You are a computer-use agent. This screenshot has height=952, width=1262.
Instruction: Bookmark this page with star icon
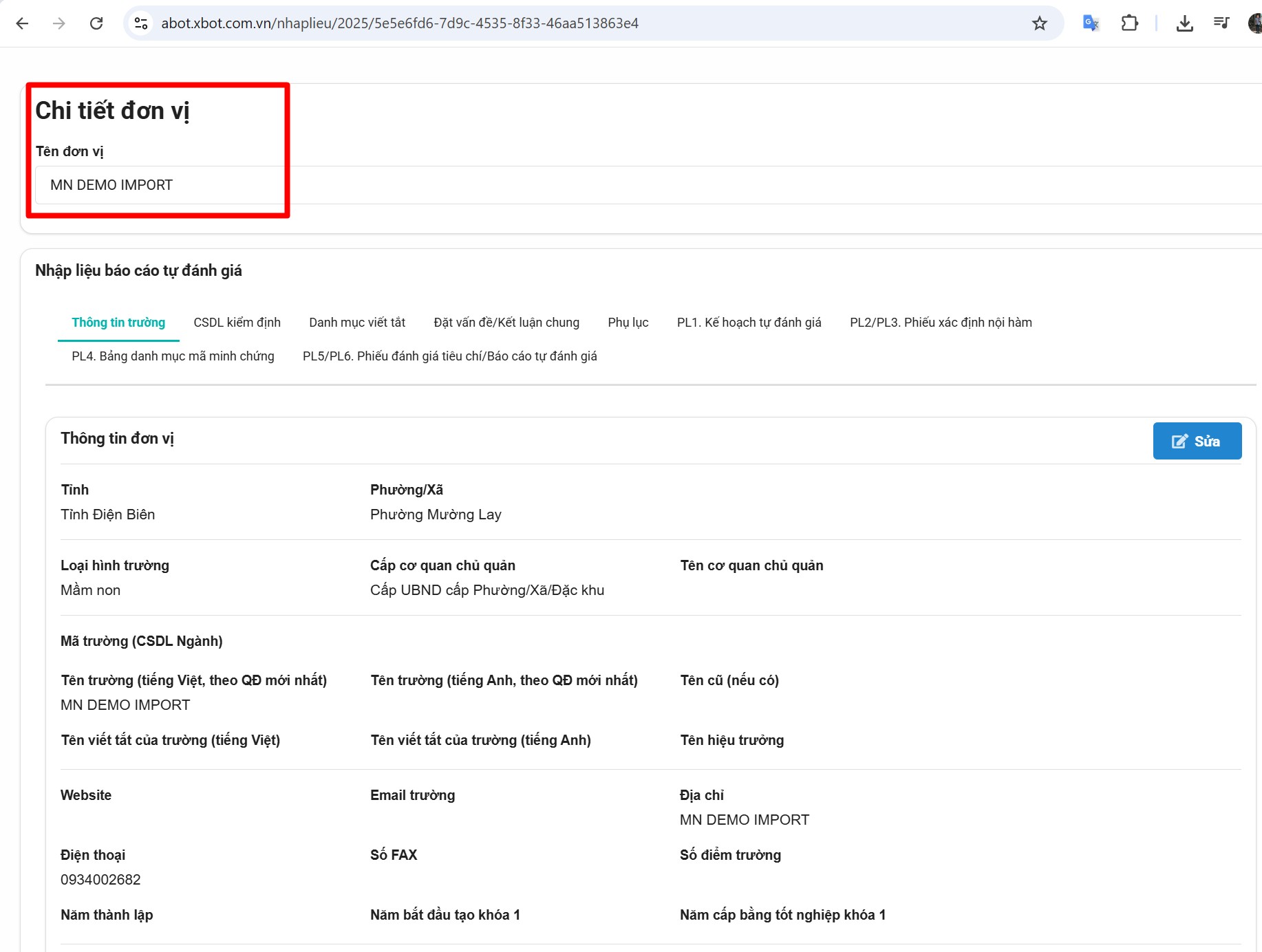pos(1039,23)
